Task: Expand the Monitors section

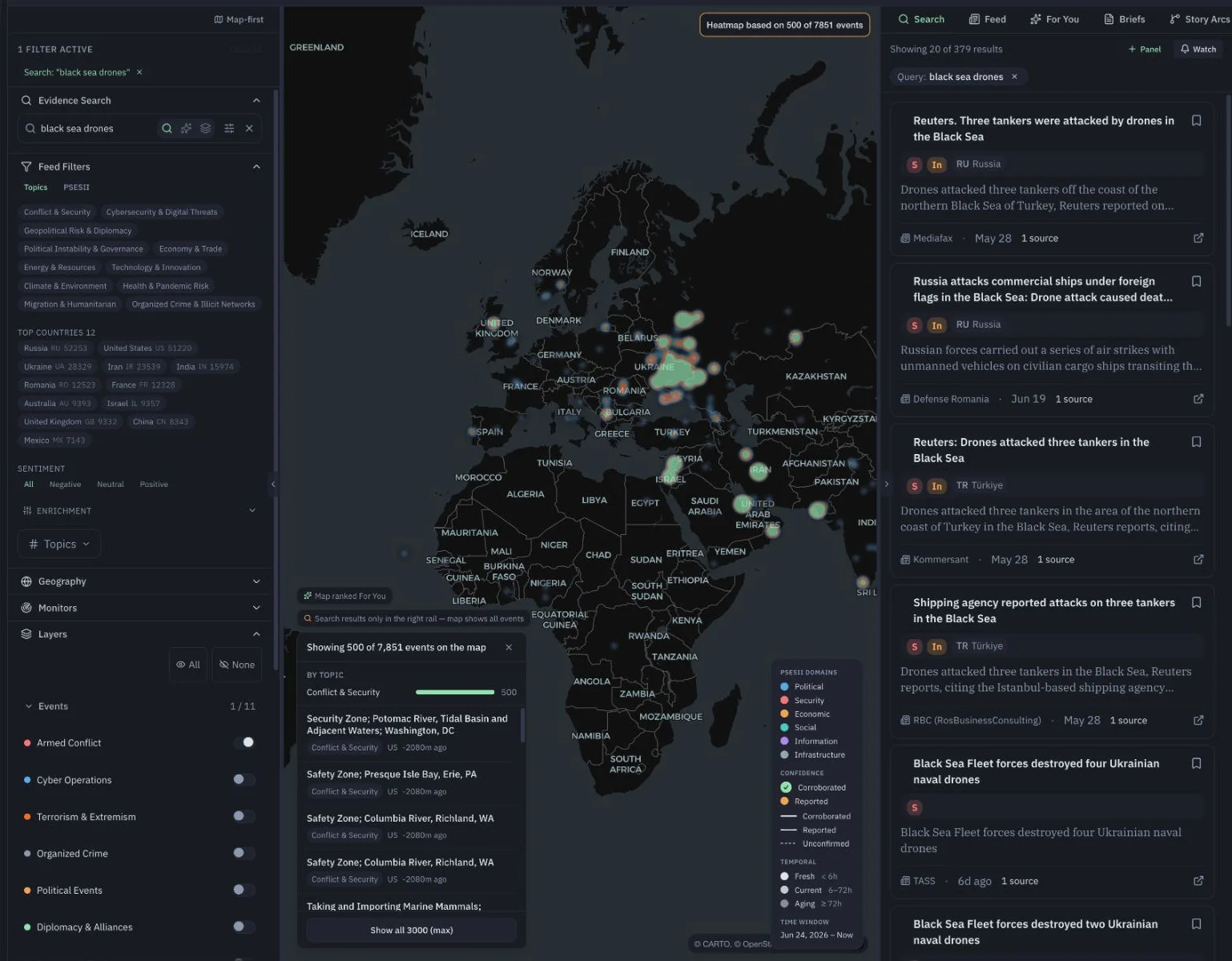Action: 256,608
